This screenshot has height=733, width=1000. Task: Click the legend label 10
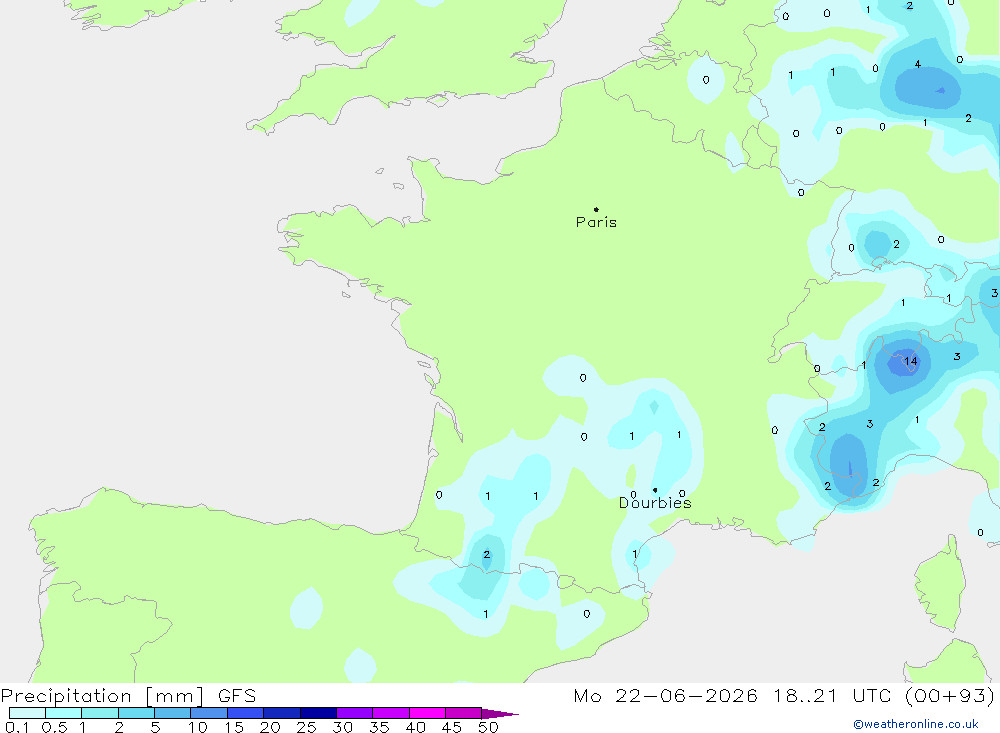198,727
